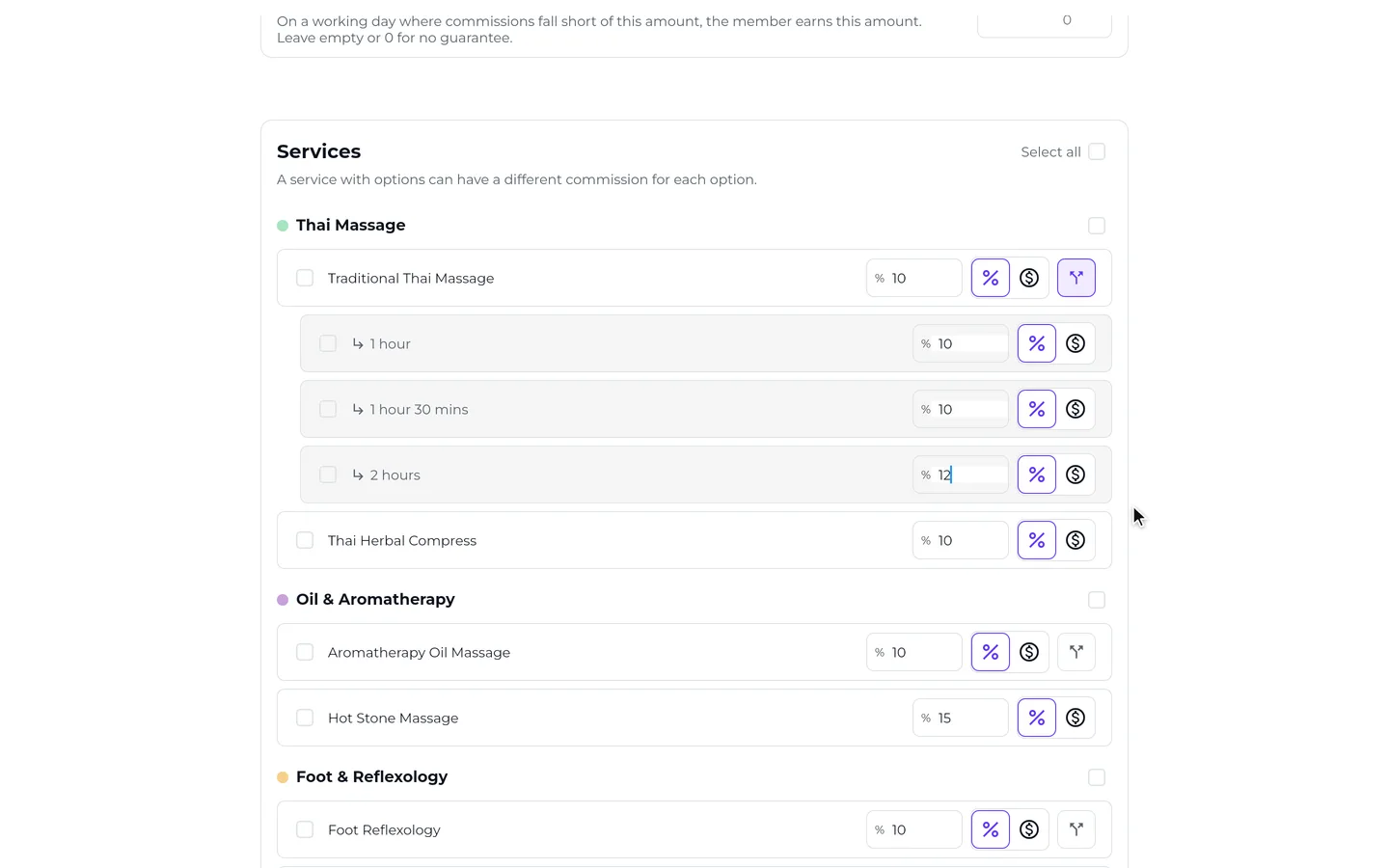The image size is (1389, 868).
Task: Edit Traditional Thai Massage commission value field
Action: [914, 278]
